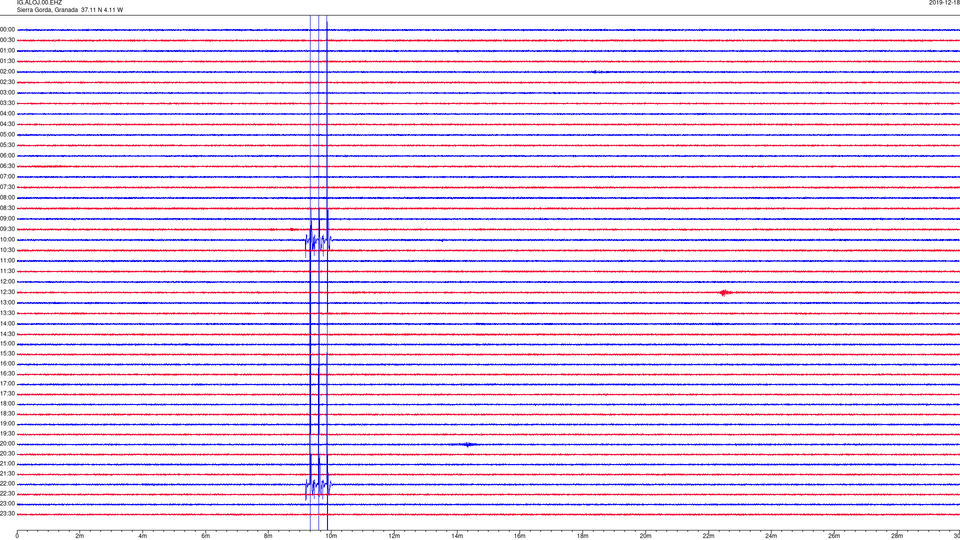Click the "10:30" time label
The image size is (960, 540).
[7, 250]
